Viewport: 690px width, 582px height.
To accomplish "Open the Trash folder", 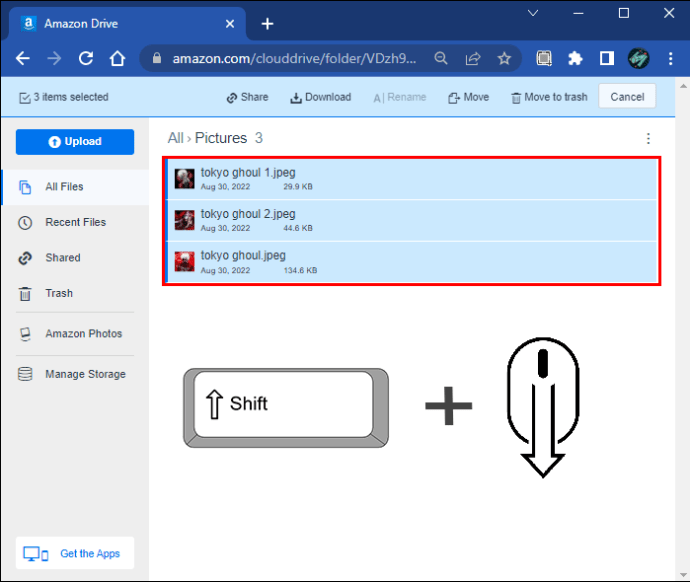I will [x=58, y=293].
